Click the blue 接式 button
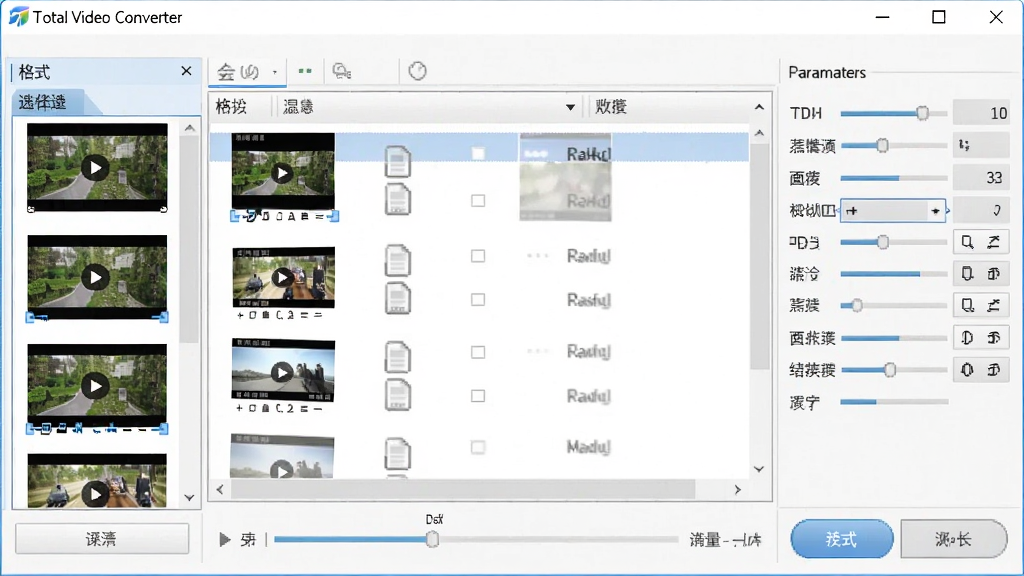The width and height of the screenshot is (1024, 576). coord(842,539)
